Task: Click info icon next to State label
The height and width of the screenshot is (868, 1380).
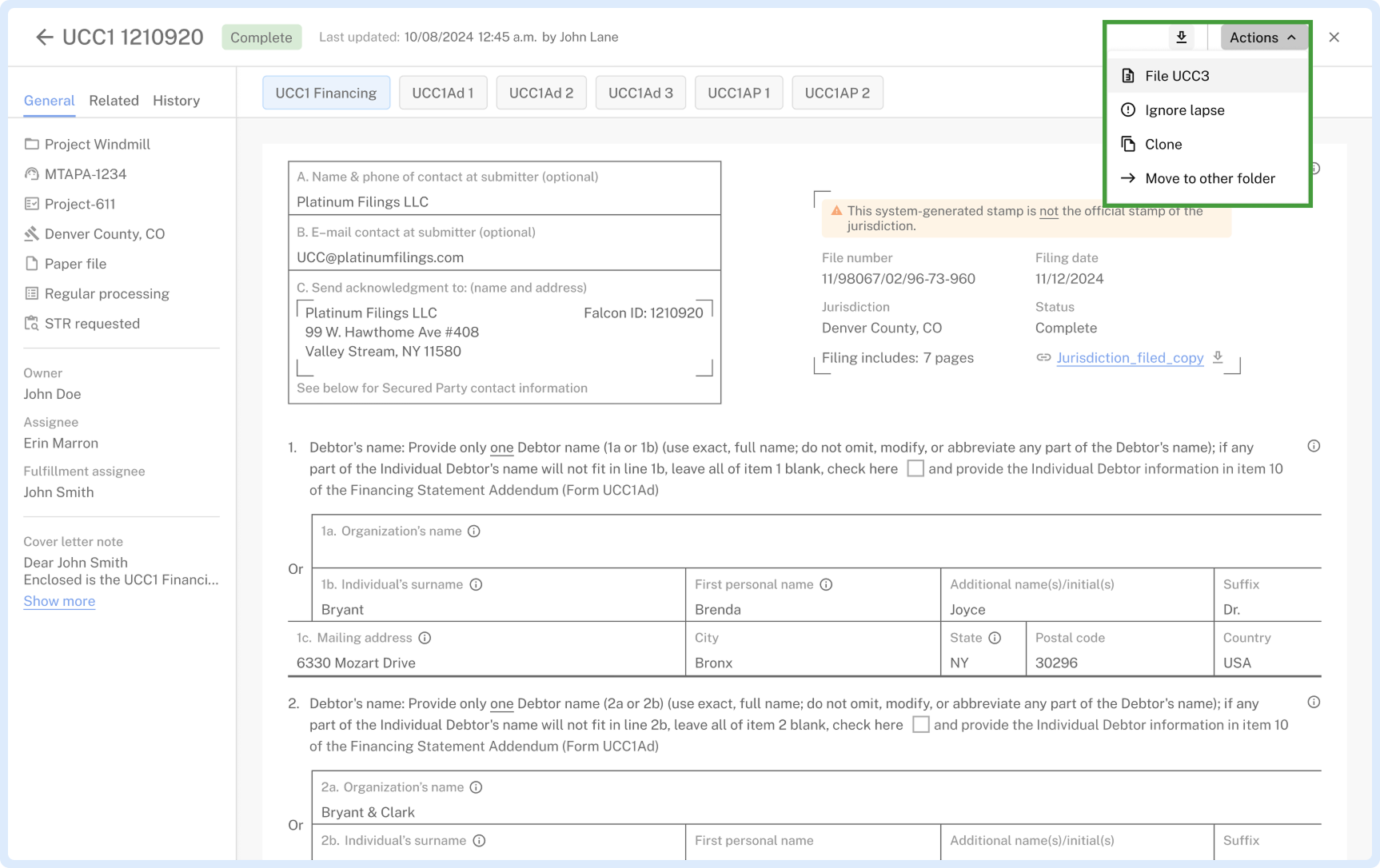Action: pos(995,638)
